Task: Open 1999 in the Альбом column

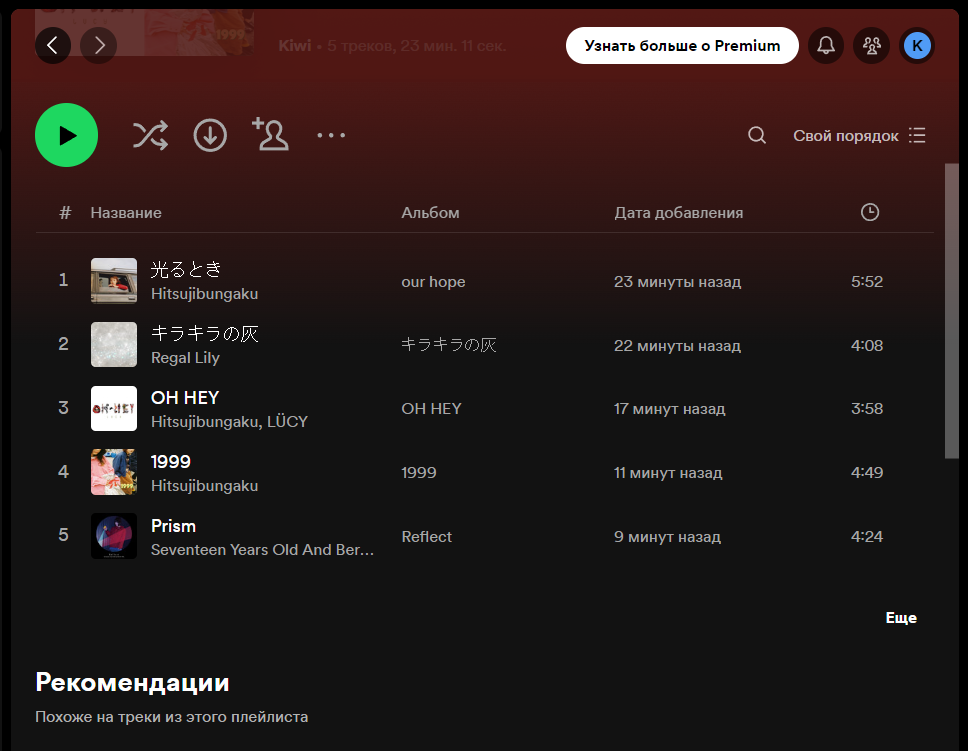Action: [x=419, y=472]
